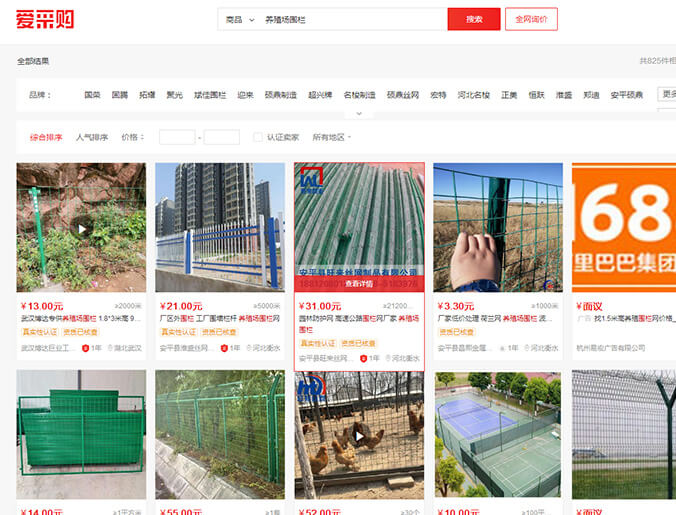This screenshot has width=676, height=515.
Task: Click the red shield badge under ¥31.00 listing
Action: click(x=363, y=358)
